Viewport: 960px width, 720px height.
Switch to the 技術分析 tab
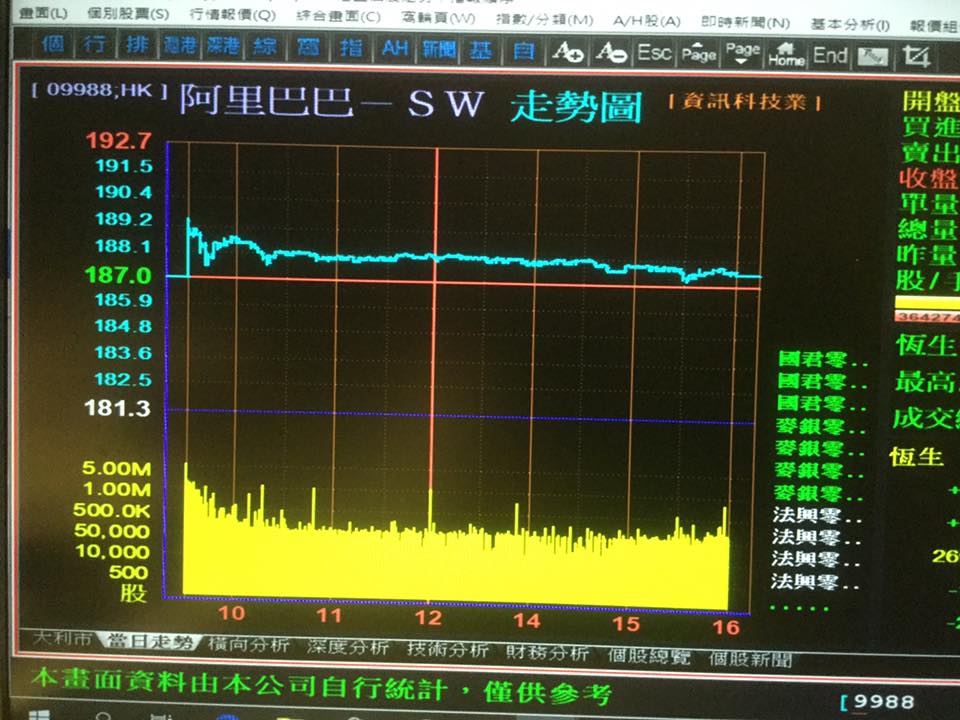pos(448,650)
